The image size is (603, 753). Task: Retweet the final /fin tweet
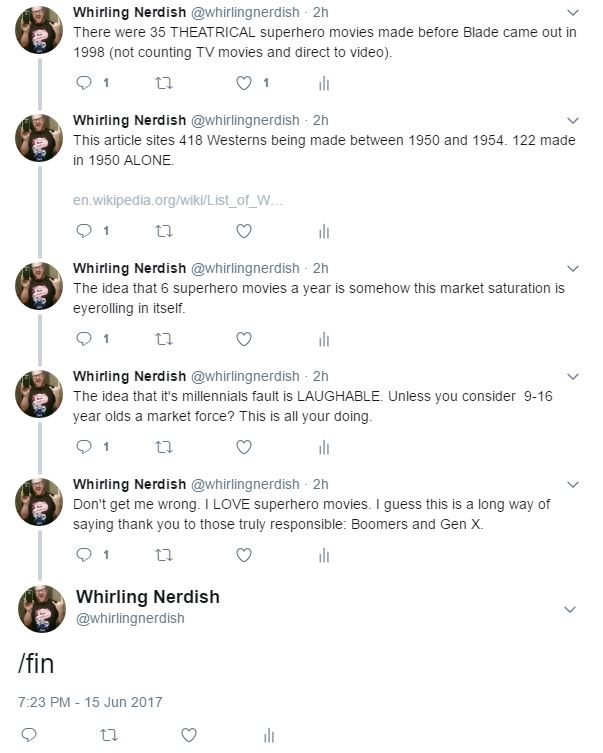click(110, 735)
